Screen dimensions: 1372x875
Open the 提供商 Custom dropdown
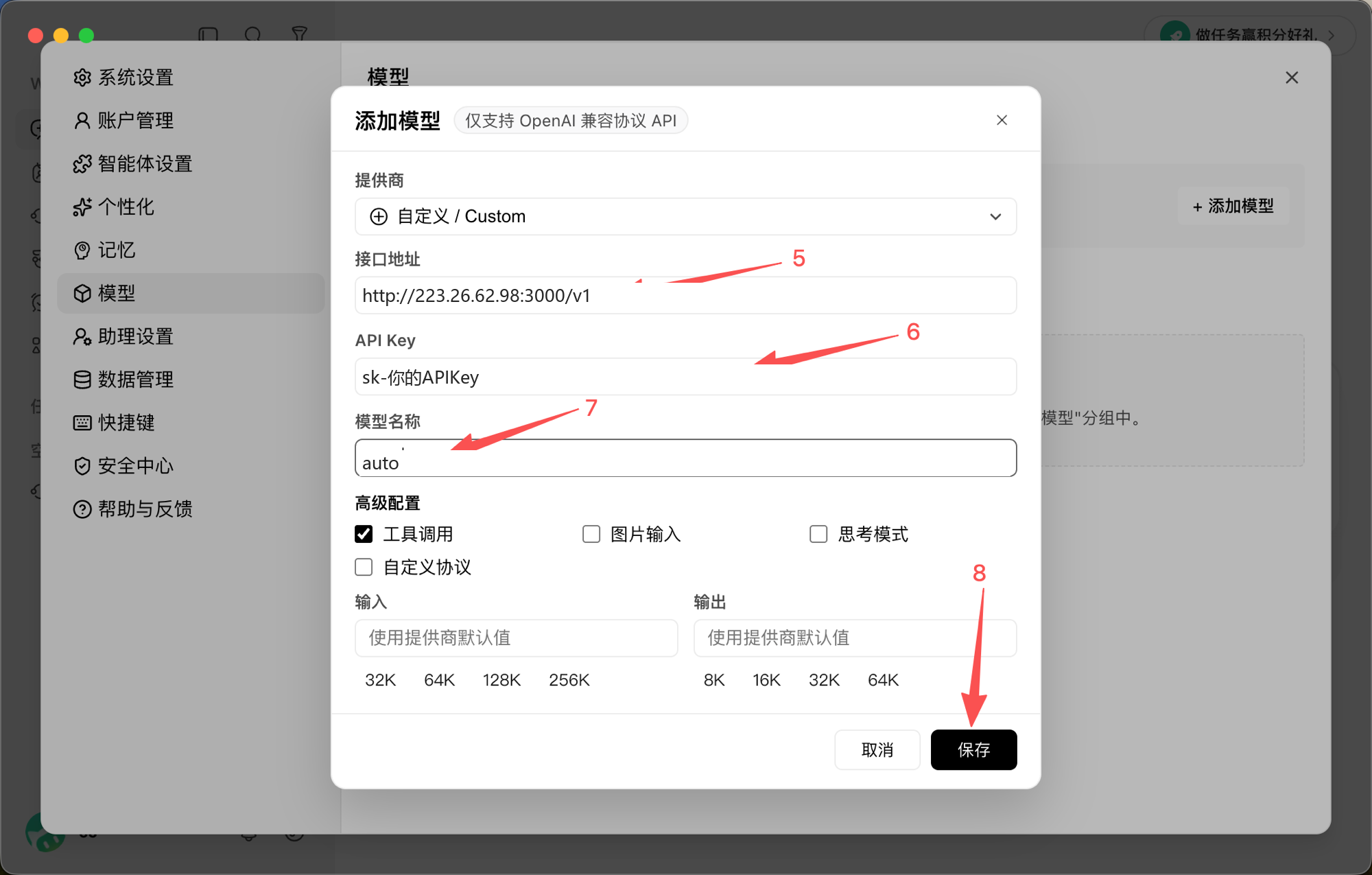pos(685,216)
